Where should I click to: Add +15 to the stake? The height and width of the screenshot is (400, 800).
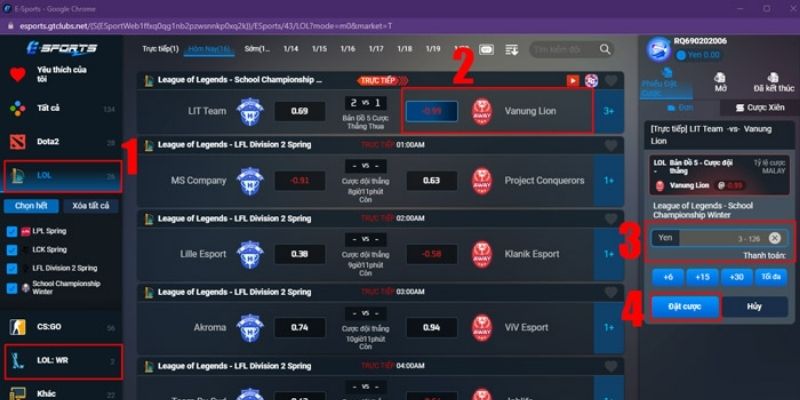(x=703, y=278)
